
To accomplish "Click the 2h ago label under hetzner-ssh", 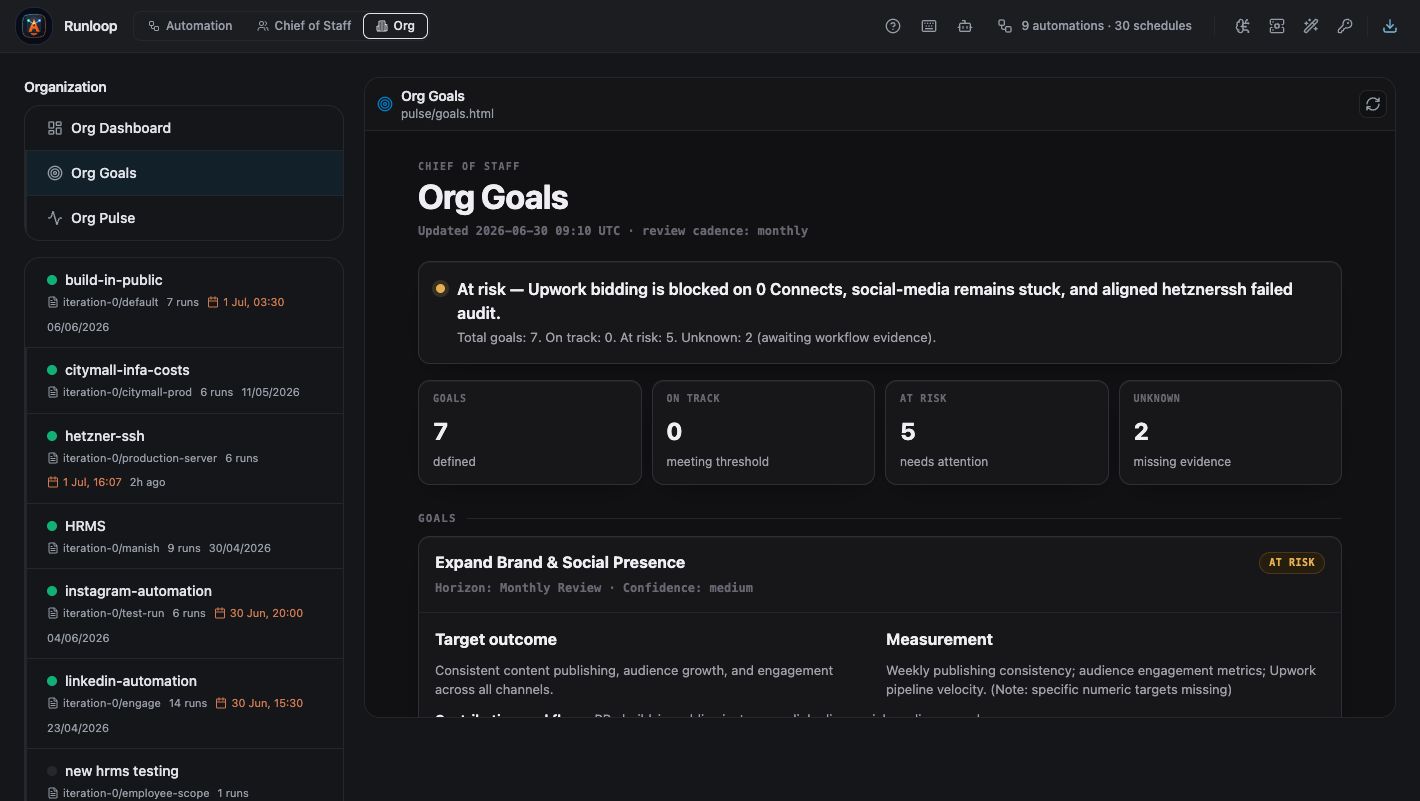I will coord(148,482).
